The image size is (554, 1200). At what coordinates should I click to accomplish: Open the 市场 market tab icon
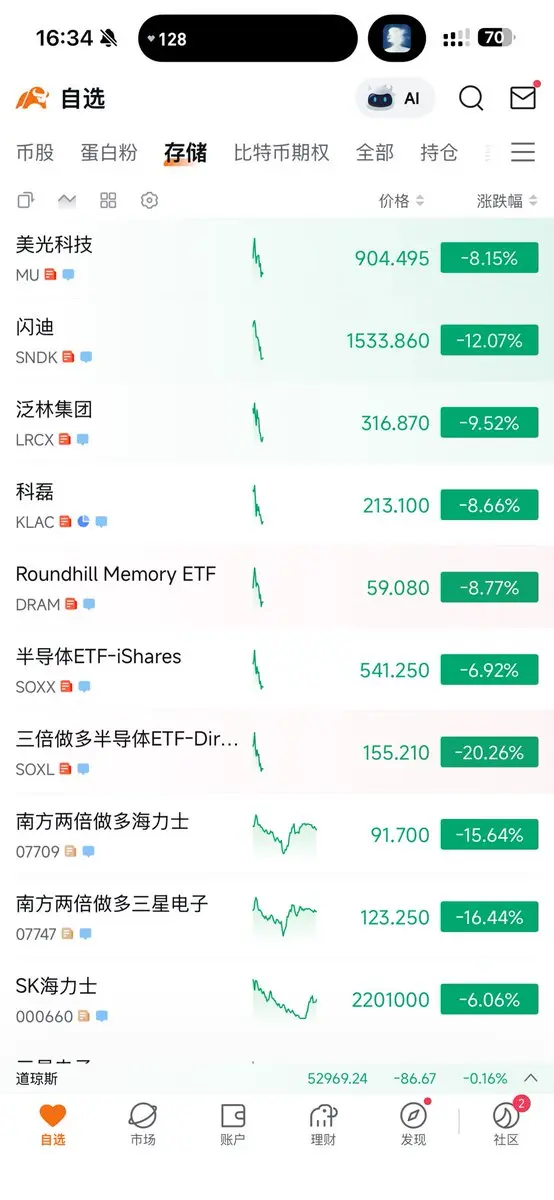[x=143, y=1124]
